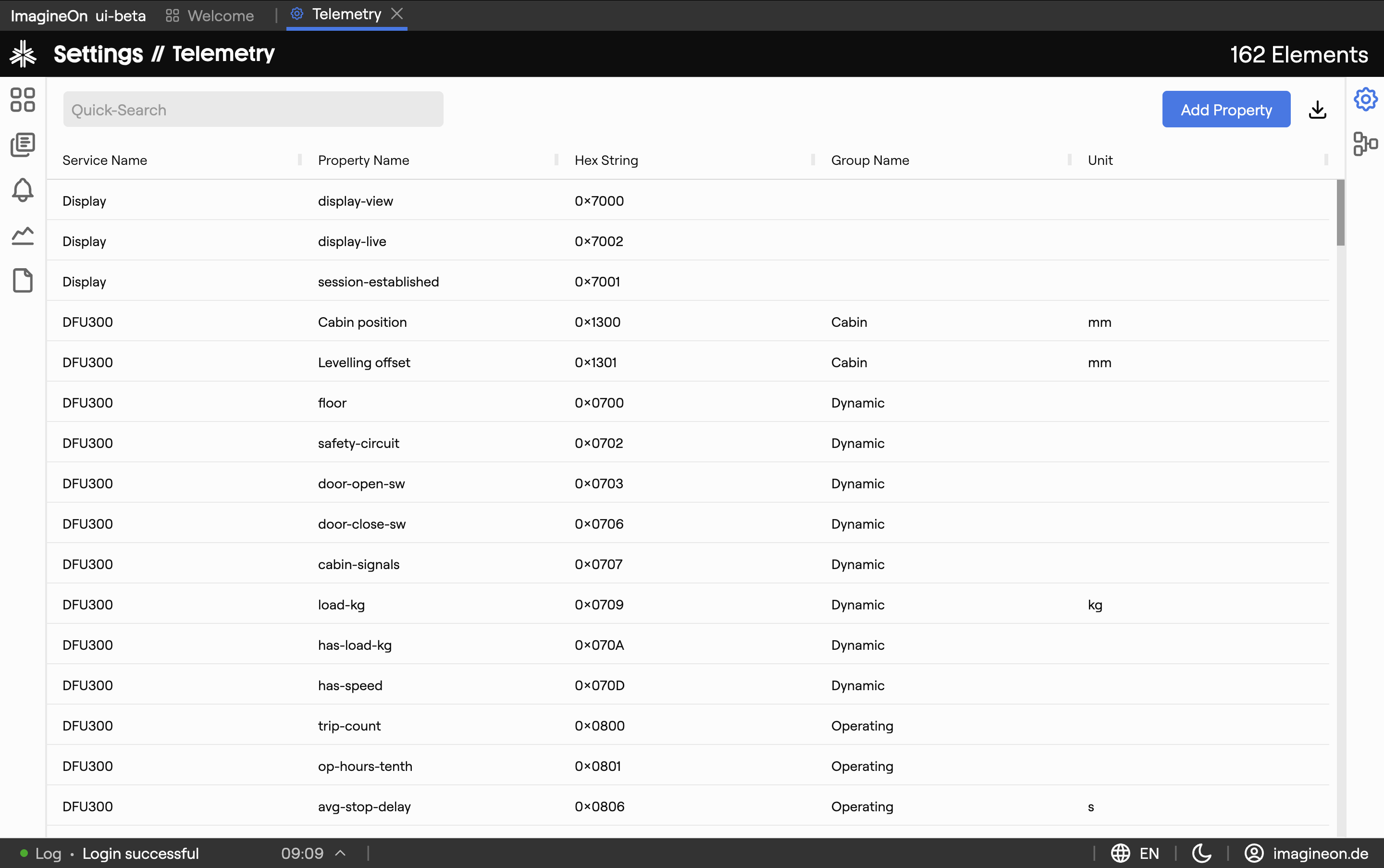The image size is (1384, 868).
Task: Open notifications bell in sidebar
Action: tap(23, 190)
